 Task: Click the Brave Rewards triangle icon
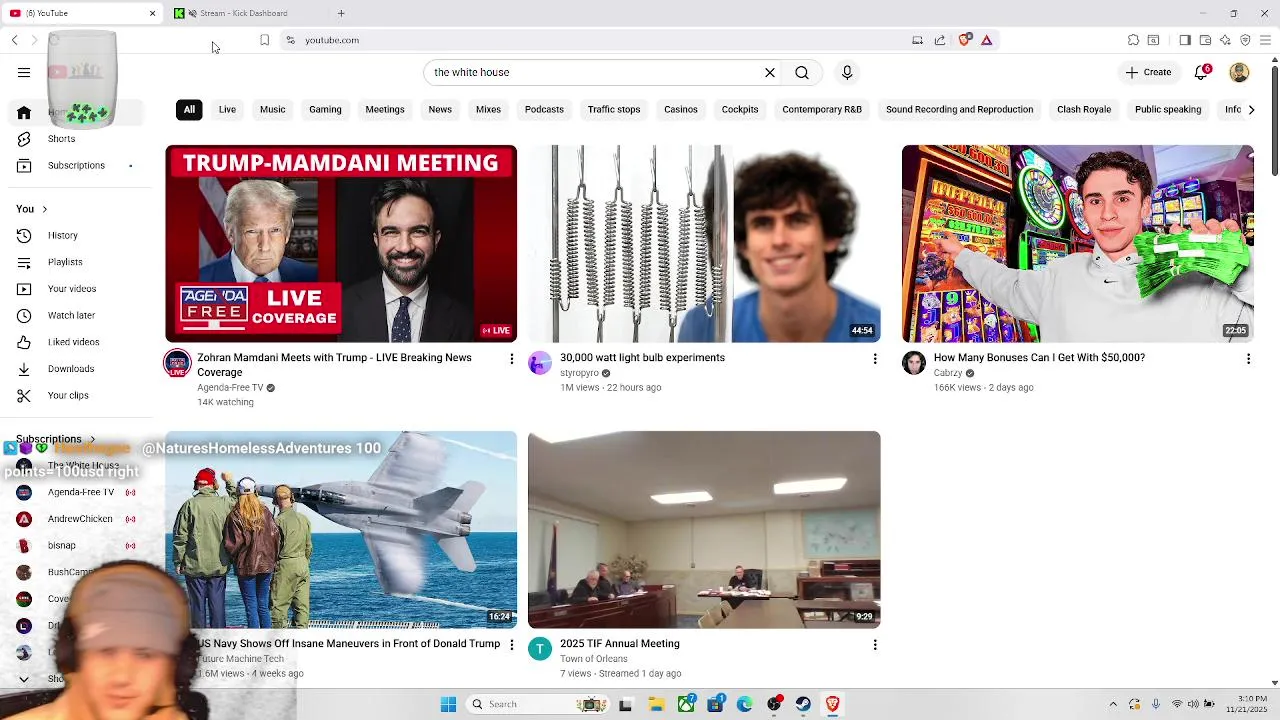click(x=986, y=40)
